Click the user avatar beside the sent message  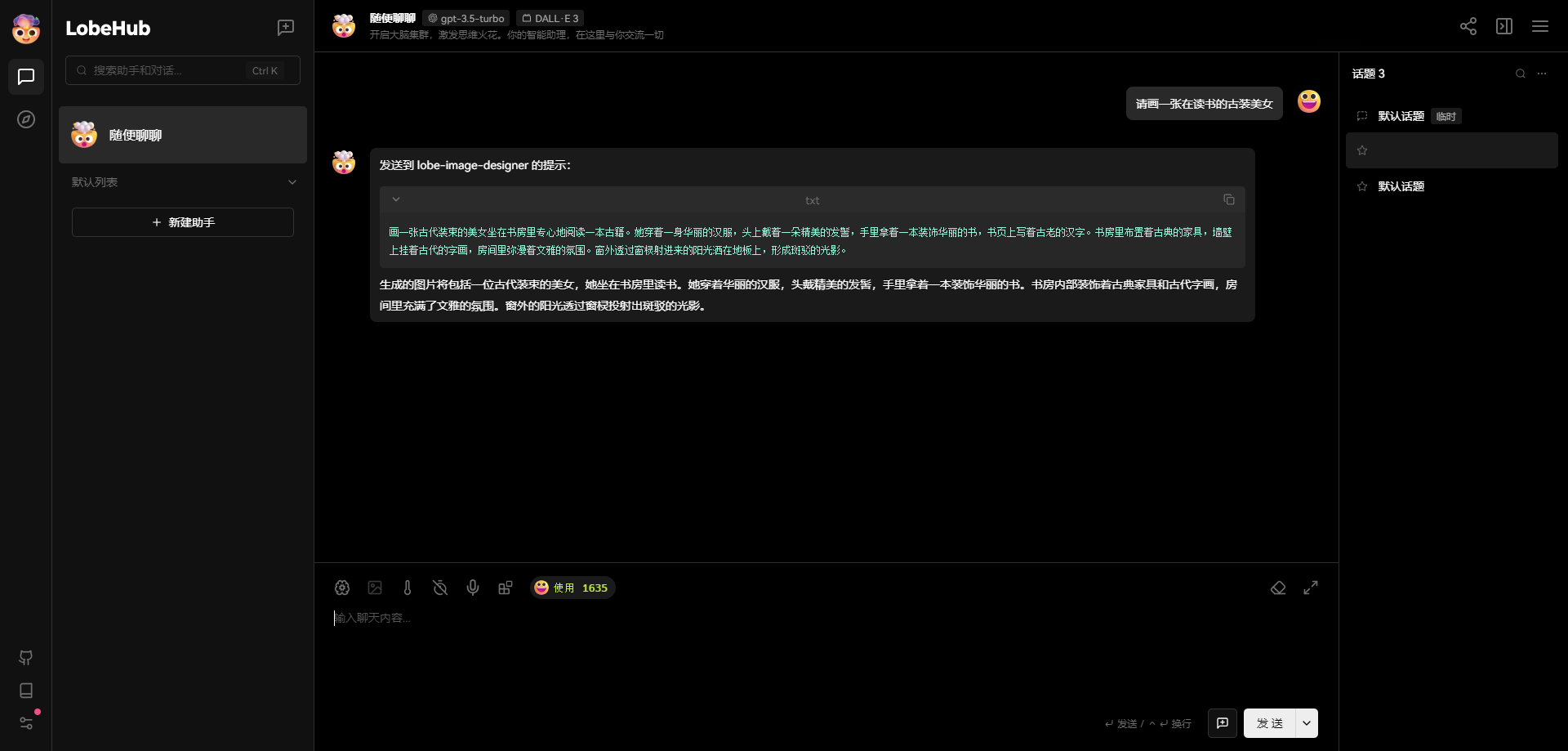click(1309, 101)
